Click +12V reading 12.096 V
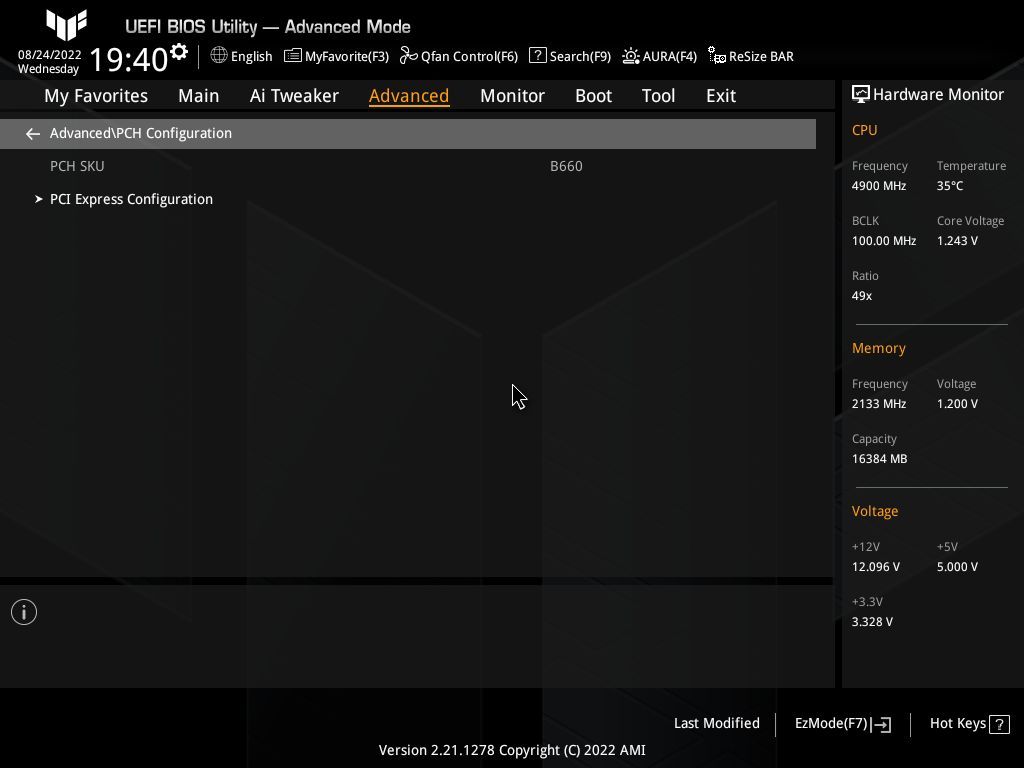The width and height of the screenshot is (1024, 768). click(x=875, y=567)
